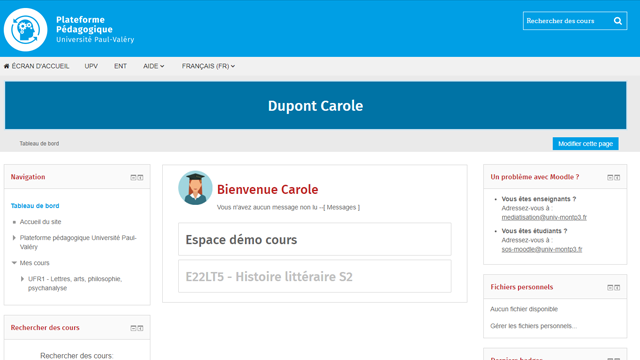
Task: Open Tableau de bord in Navigation block
Action: click(x=35, y=206)
